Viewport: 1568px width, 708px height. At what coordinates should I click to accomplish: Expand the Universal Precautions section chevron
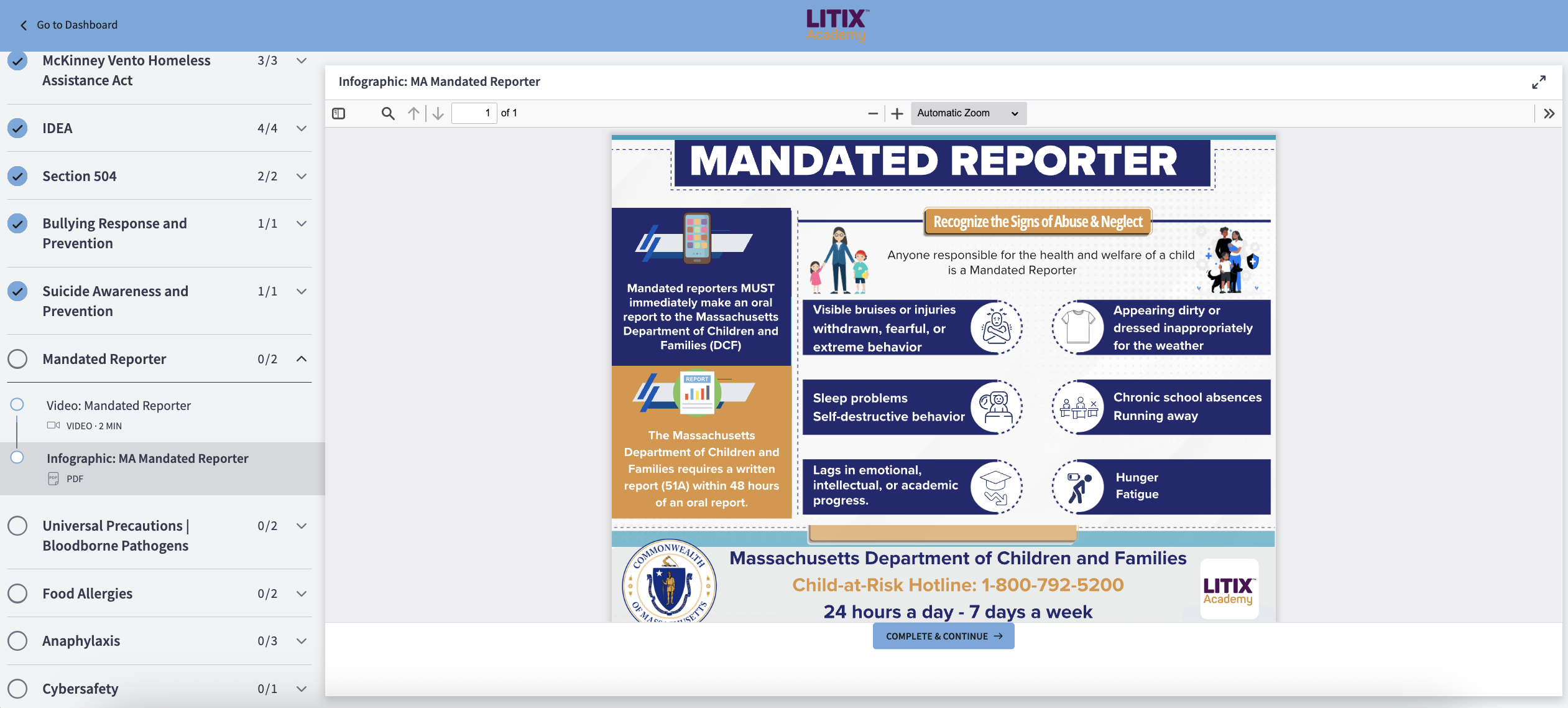pos(302,526)
